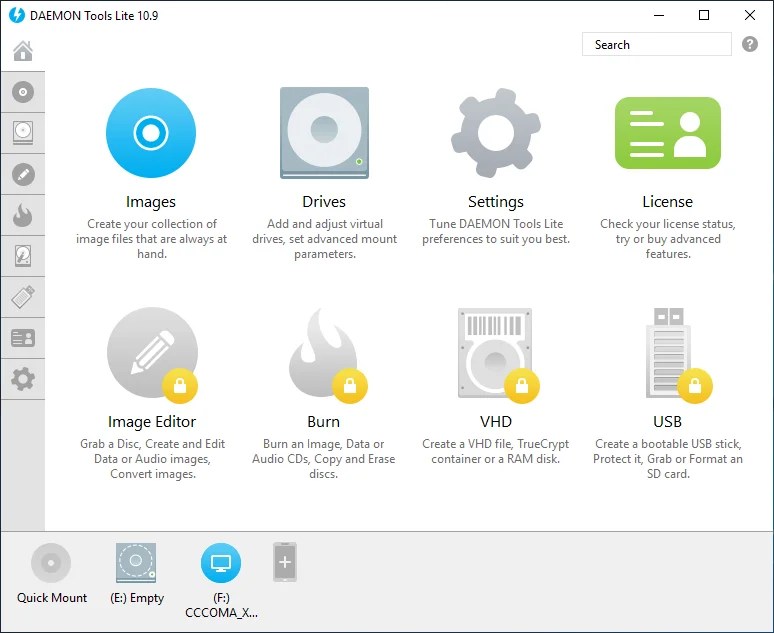Click the Burn heading text
The height and width of the screenshot is (633, 774).
[x=323, y=422]
